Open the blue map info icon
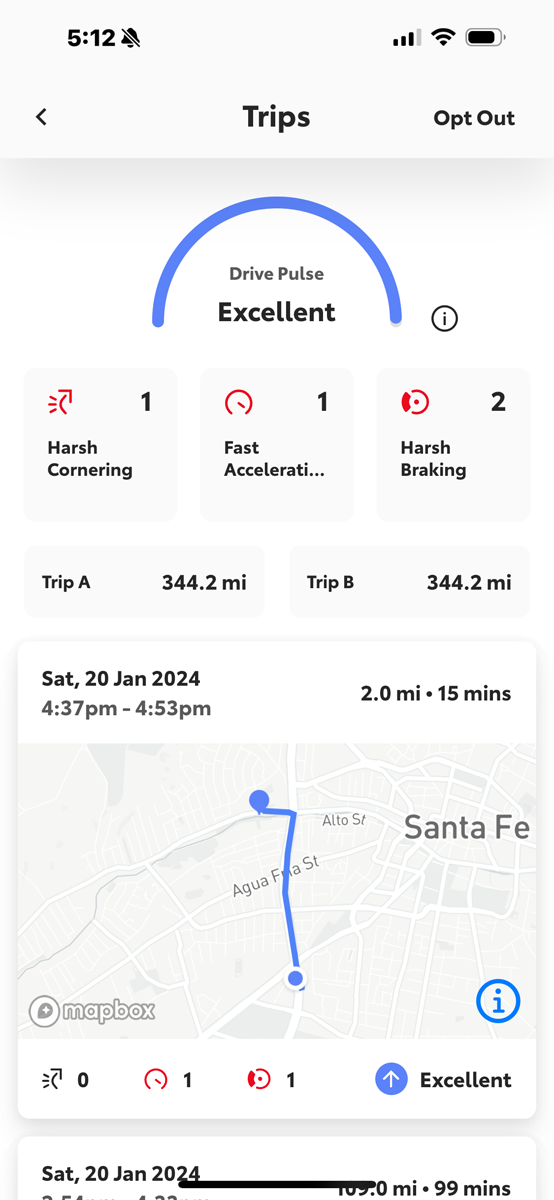554x1200 pixels. coord(498,1000)
